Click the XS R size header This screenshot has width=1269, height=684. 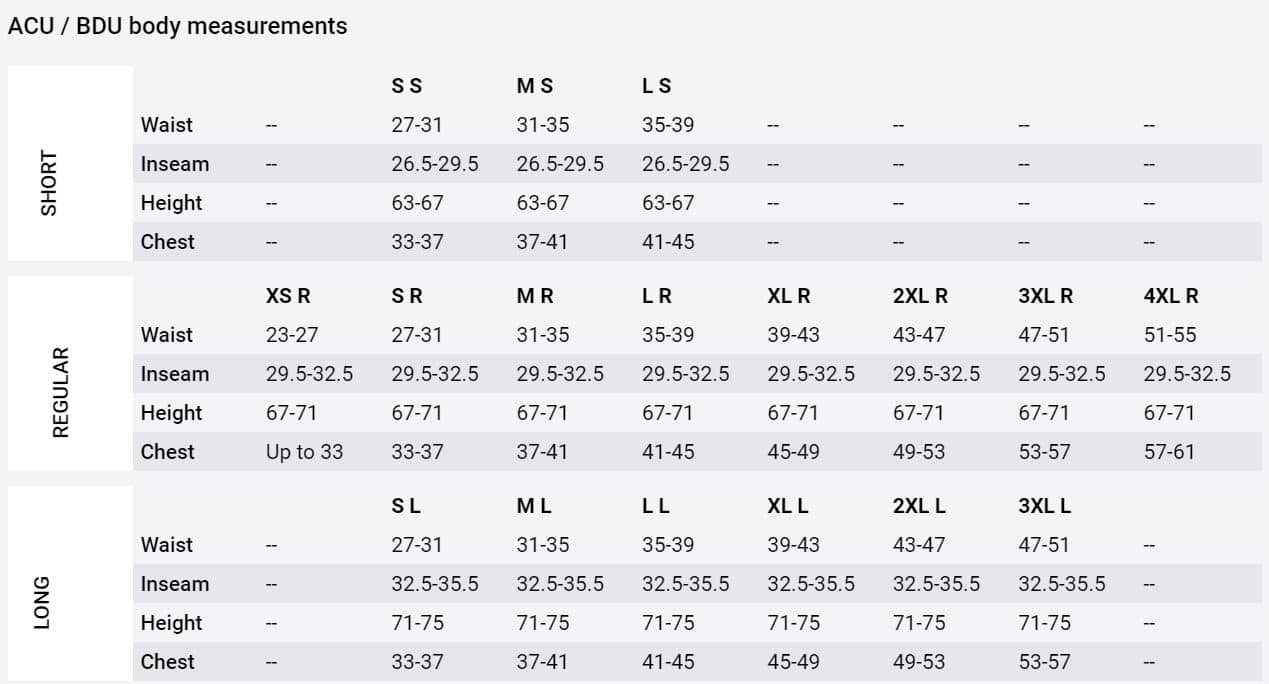(288, 296)
